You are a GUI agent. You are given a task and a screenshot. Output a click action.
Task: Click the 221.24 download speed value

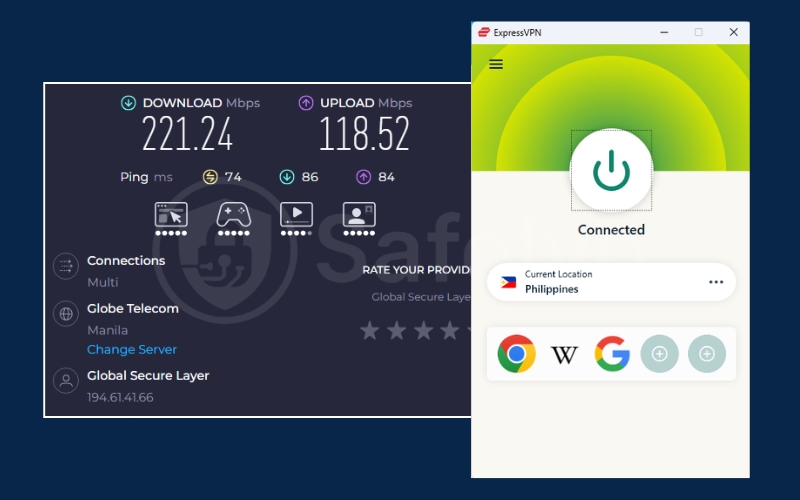(x=187, y=134)
